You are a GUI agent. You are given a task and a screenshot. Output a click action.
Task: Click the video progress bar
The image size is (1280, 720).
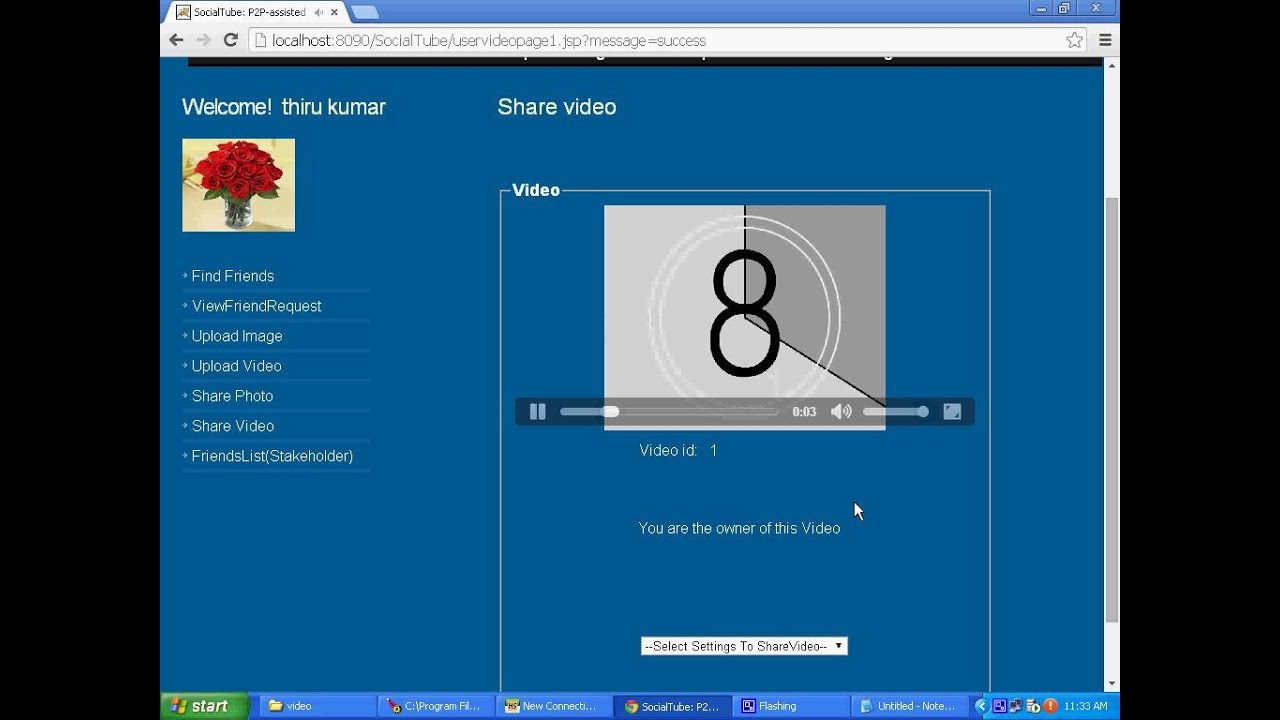coord(669,411)
